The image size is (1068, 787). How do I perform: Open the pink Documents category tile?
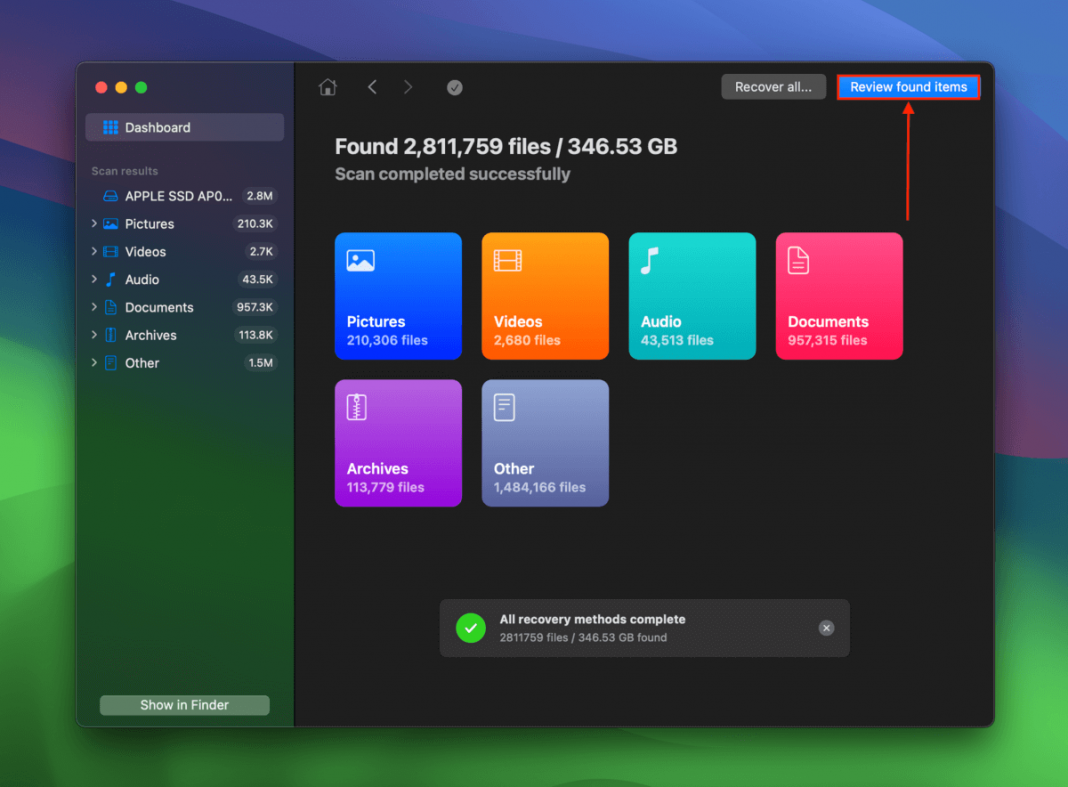click(839, 296)
